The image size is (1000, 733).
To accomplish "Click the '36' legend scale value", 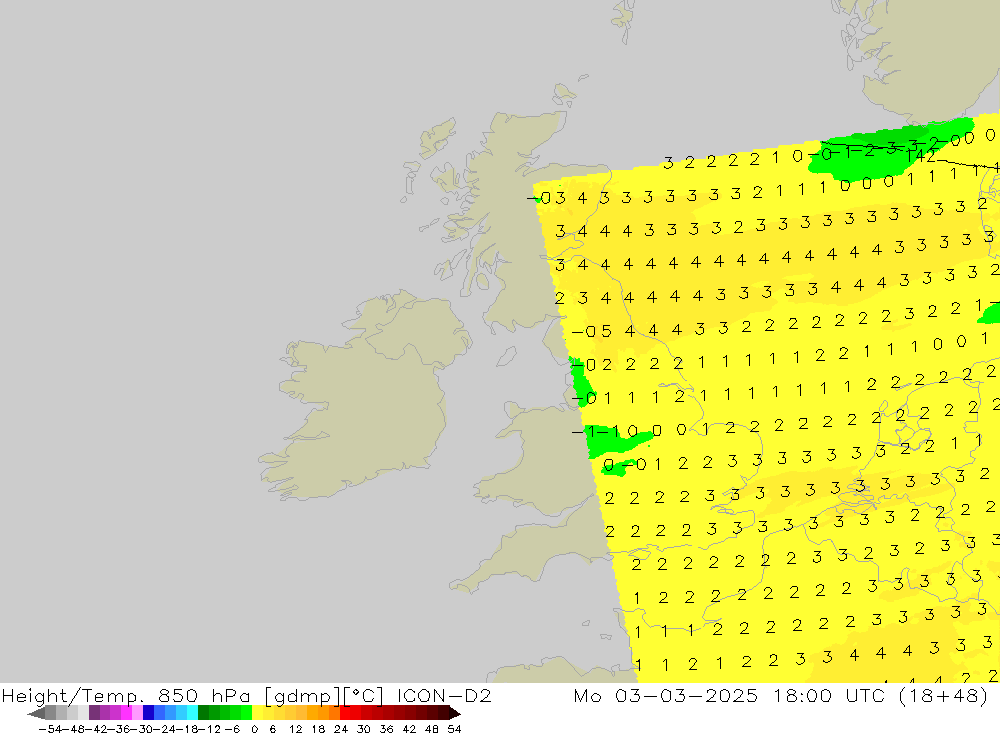I will [386, 729].
